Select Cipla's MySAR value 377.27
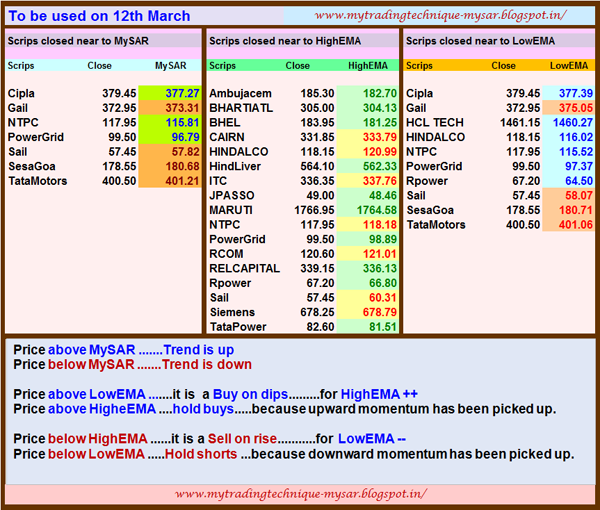The image size is (600, 510). (x=182, y=93)
